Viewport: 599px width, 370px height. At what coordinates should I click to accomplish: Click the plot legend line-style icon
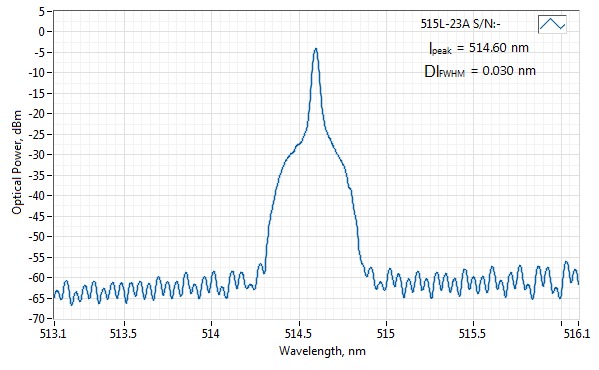tap(552, 24)
